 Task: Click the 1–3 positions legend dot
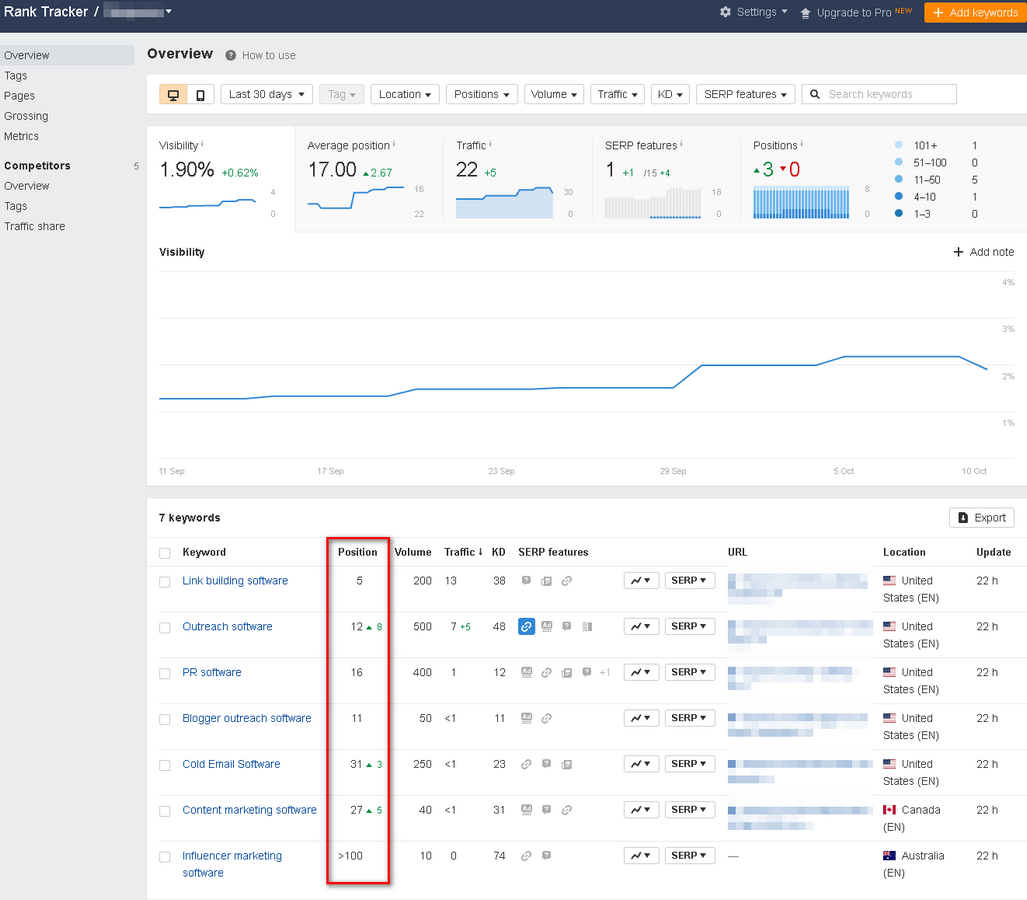coord(899,213)
